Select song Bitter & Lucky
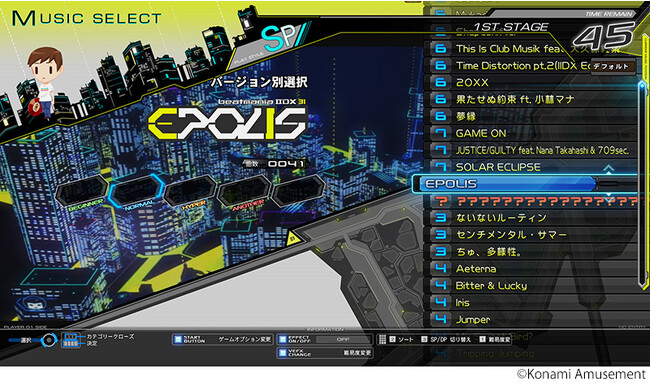650x386 pixels. (x=532, y=286)
